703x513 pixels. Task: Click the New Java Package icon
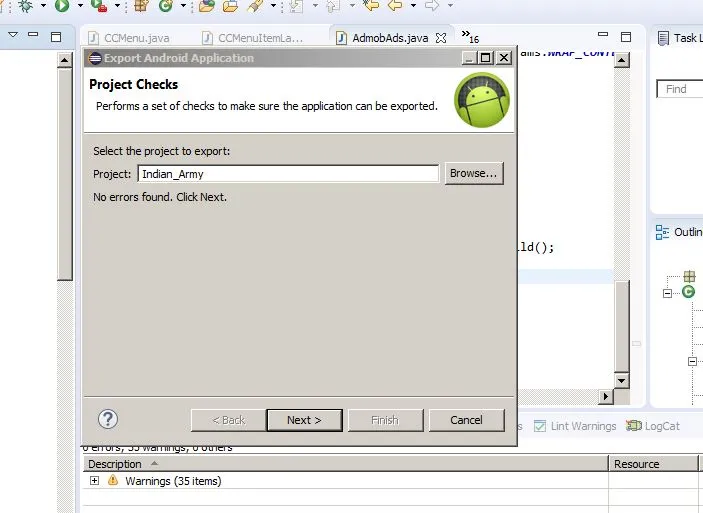(x=141, y=5)
